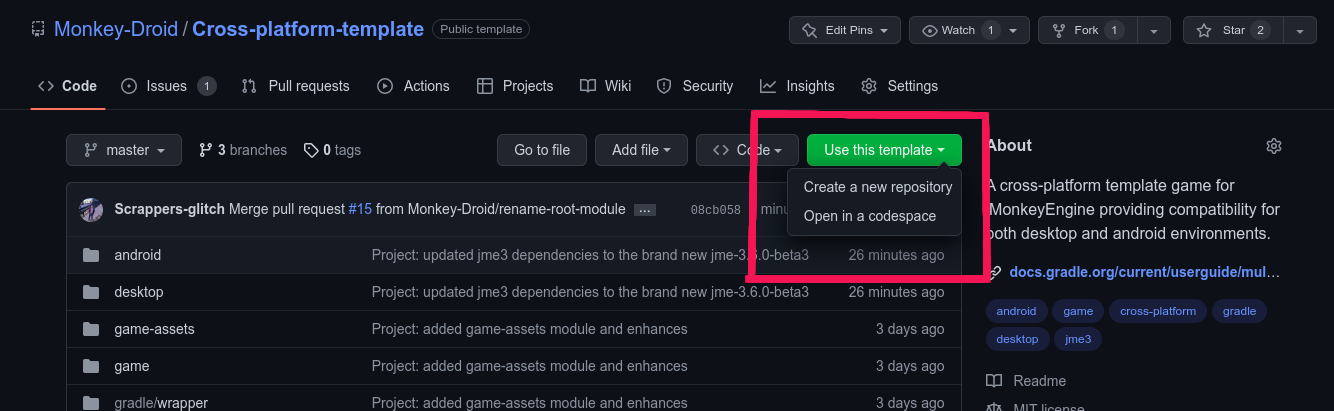Viewport: 1334px width, 411px height.
Task: Open the Security tab
Action: (695, 86)
